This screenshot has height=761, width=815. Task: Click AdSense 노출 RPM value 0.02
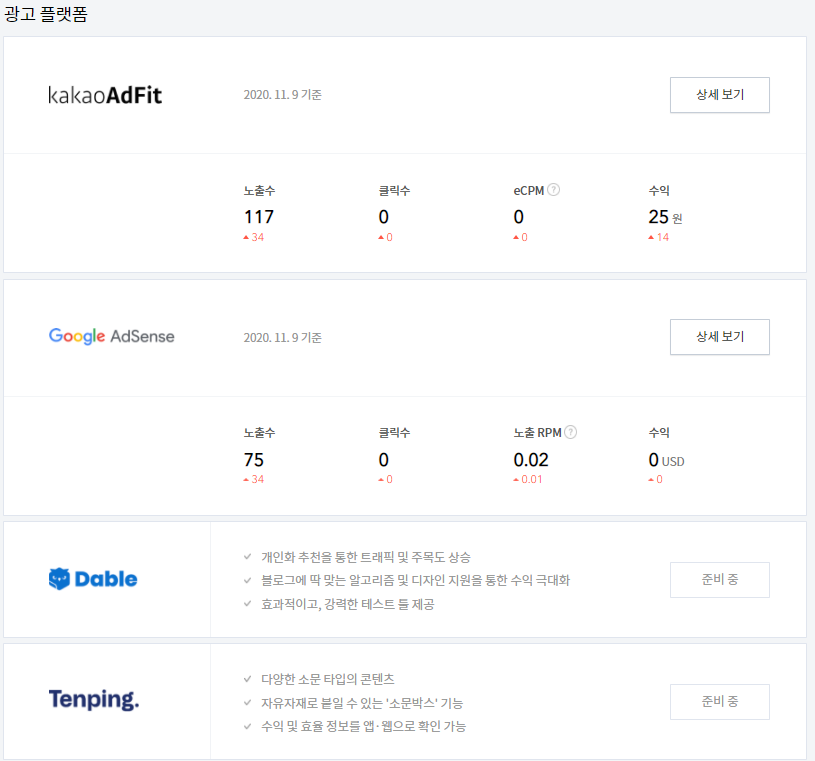point(531,460)
